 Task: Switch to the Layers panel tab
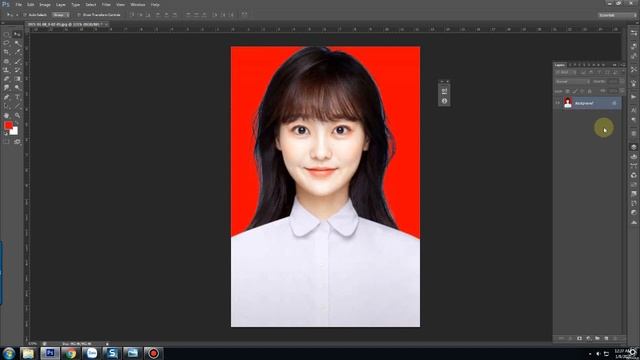pos(560,65)
